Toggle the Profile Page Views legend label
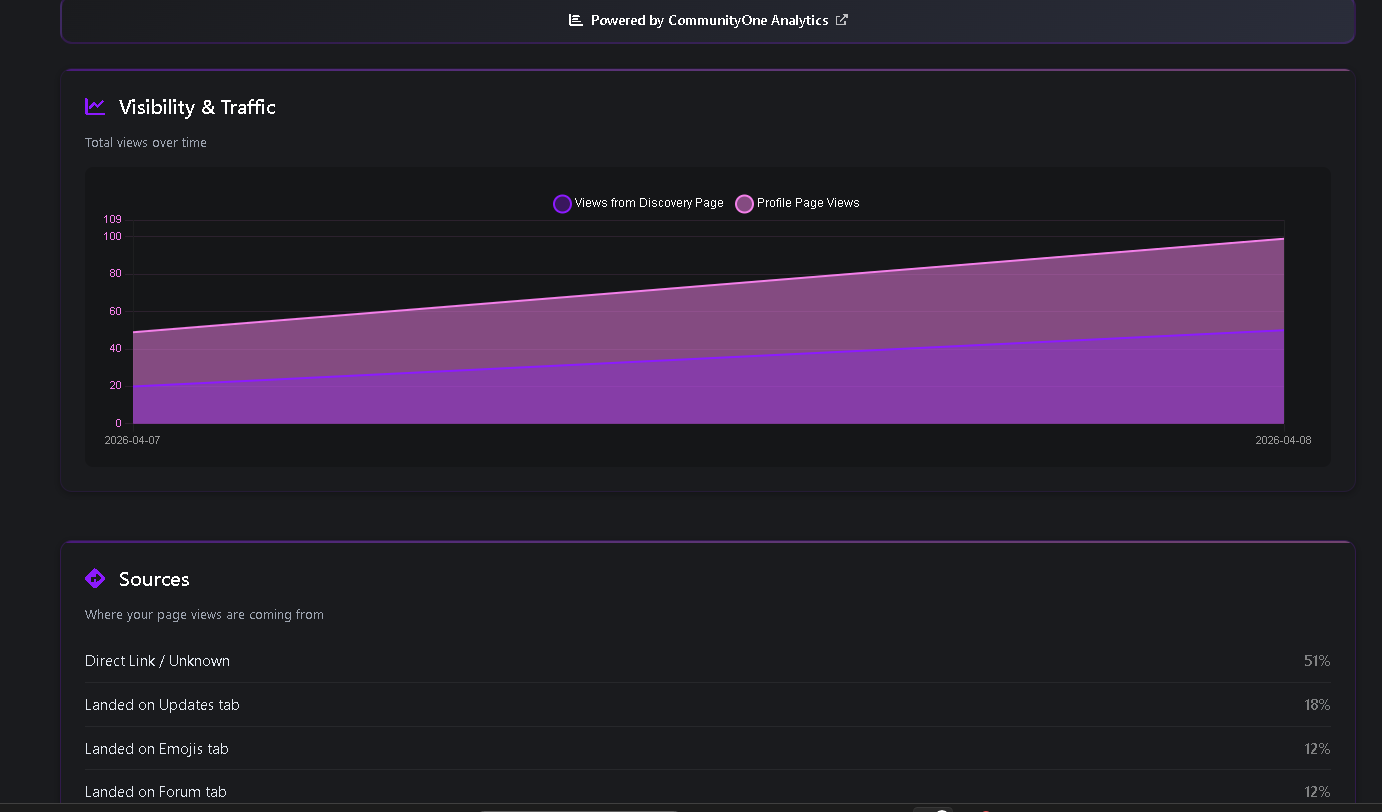The image size is (1382, 812). (808, 203)
